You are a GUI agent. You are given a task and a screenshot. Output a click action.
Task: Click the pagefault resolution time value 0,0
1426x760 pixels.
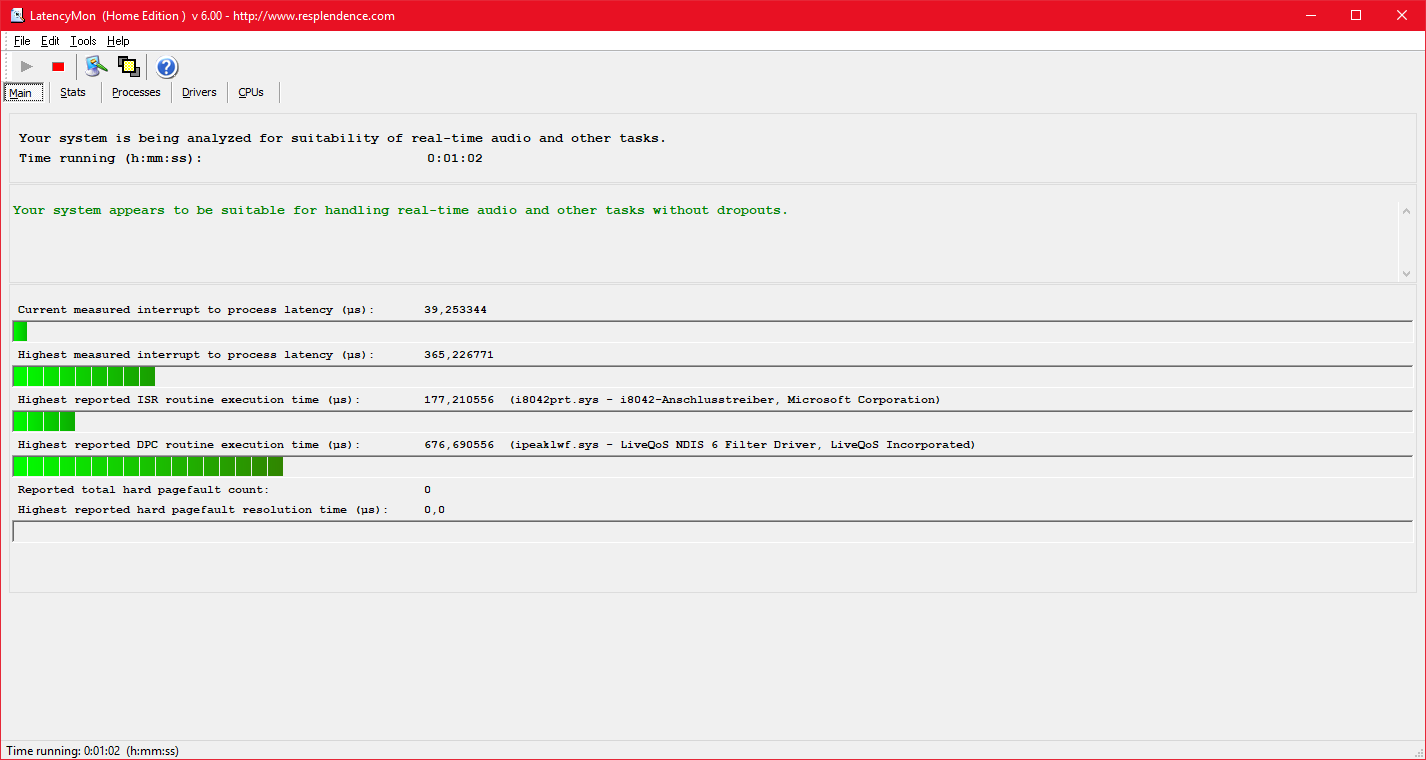(434, 510)
